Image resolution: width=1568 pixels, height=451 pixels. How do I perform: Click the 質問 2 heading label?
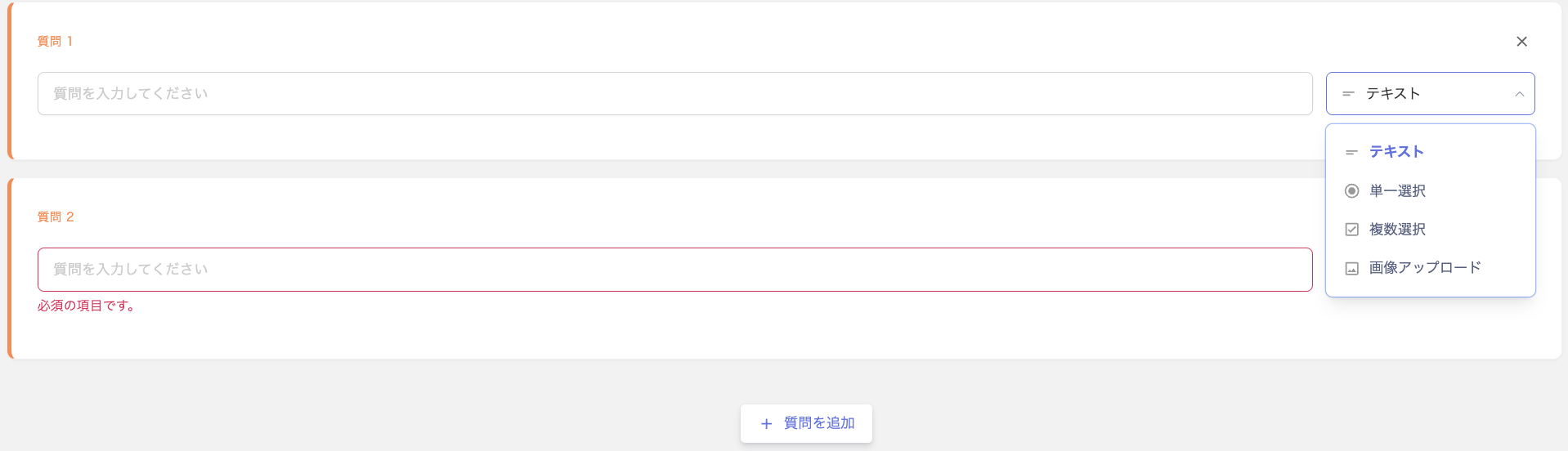pos(56,217)
